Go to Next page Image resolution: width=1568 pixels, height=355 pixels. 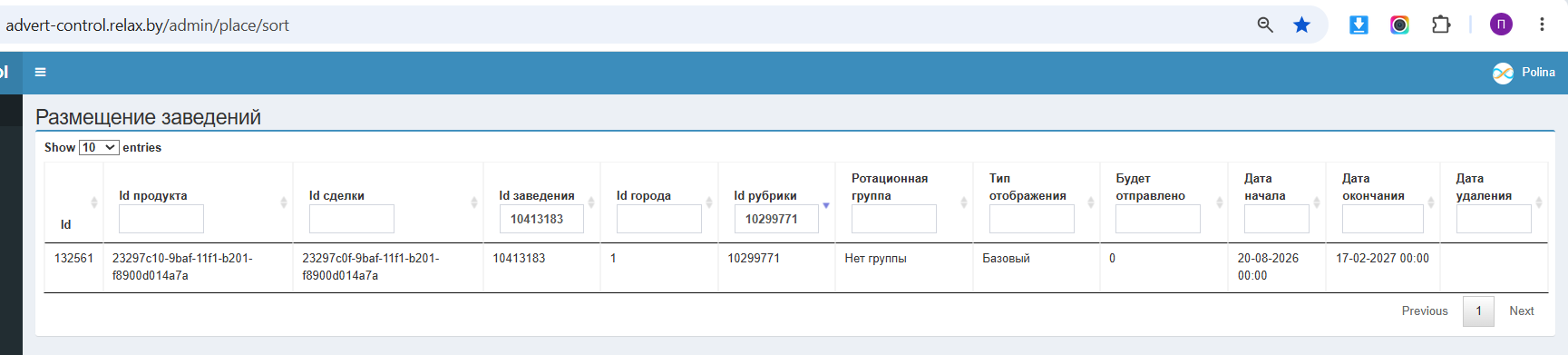click(x=1522, y=311)
